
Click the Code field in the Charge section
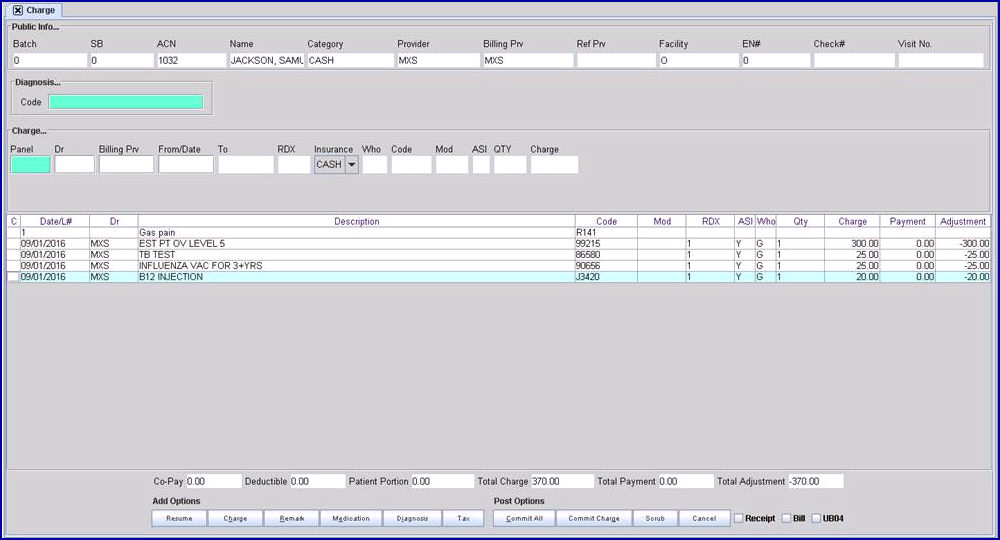[x=411, y=164]
